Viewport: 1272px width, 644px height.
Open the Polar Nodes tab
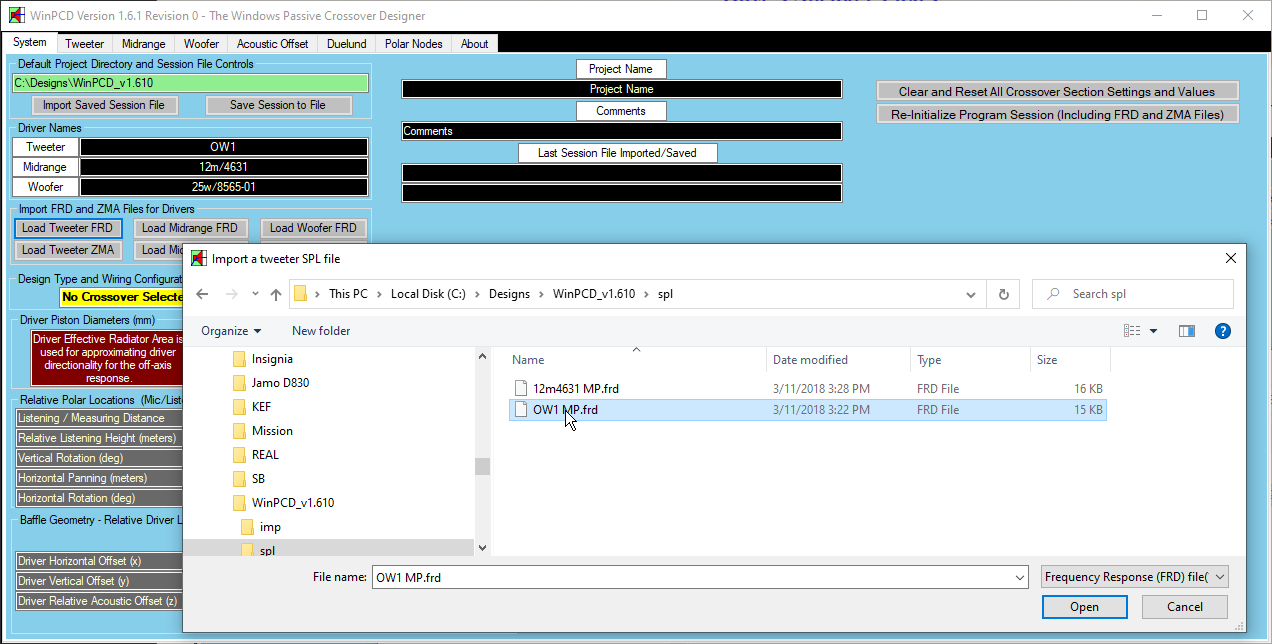[x=413, y=44]
